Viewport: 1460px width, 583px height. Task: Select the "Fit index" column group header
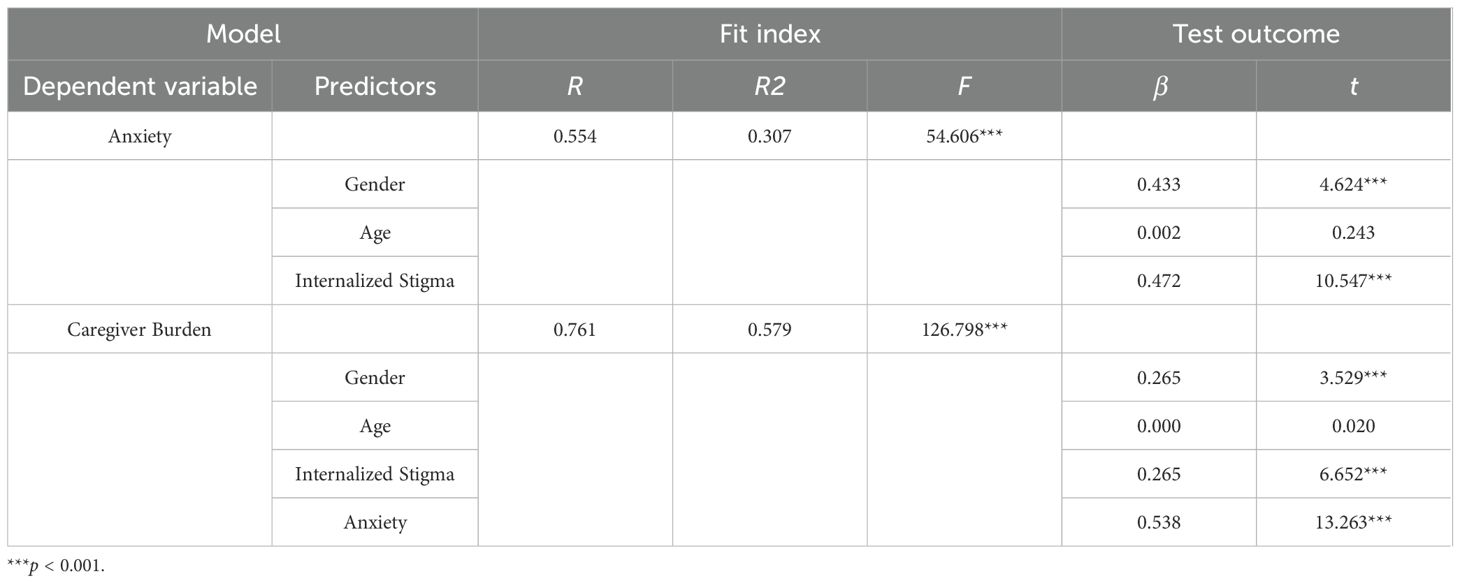[769, 34]
